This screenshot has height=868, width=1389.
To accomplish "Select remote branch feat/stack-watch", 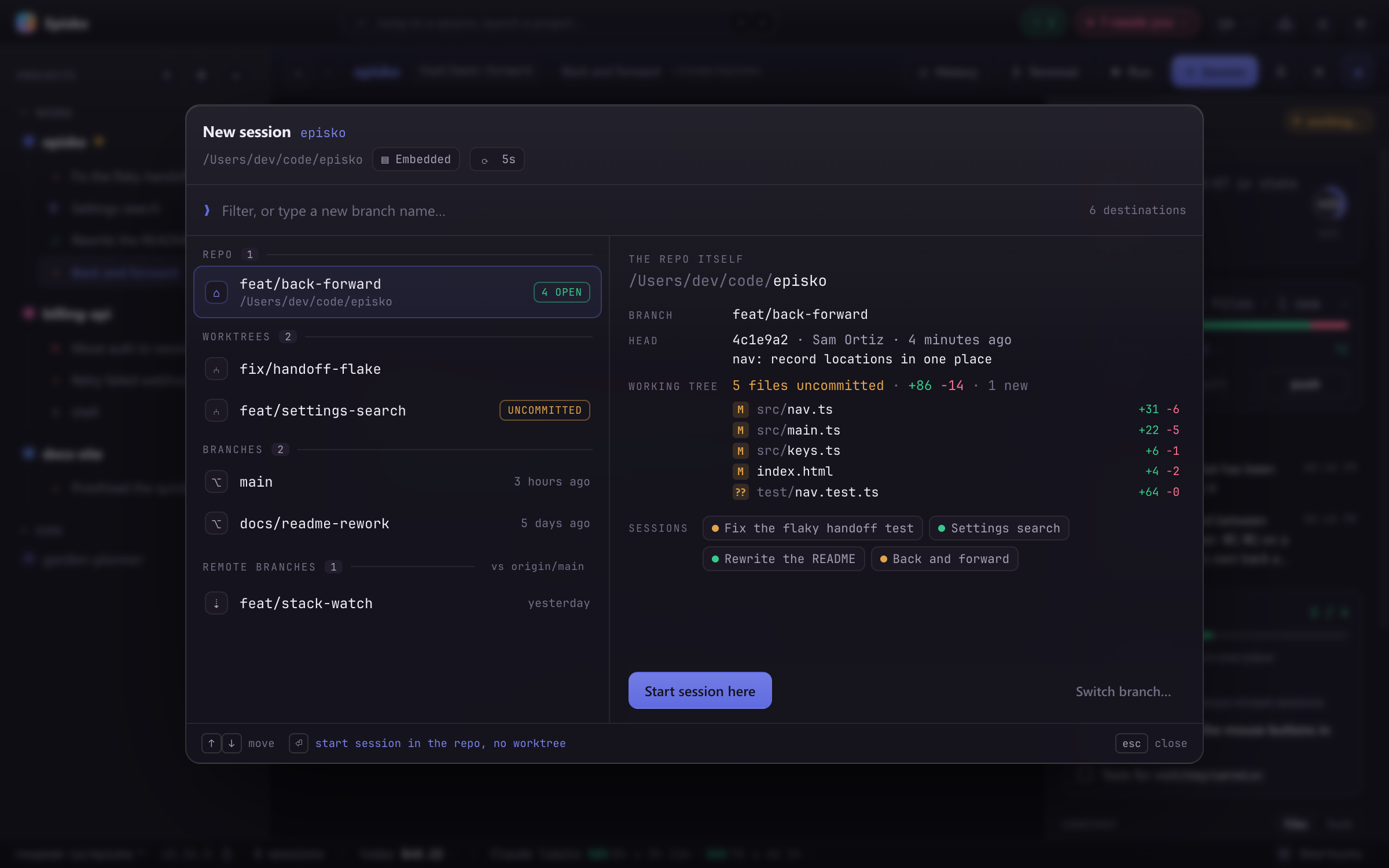I will click(x=398, y=604).
